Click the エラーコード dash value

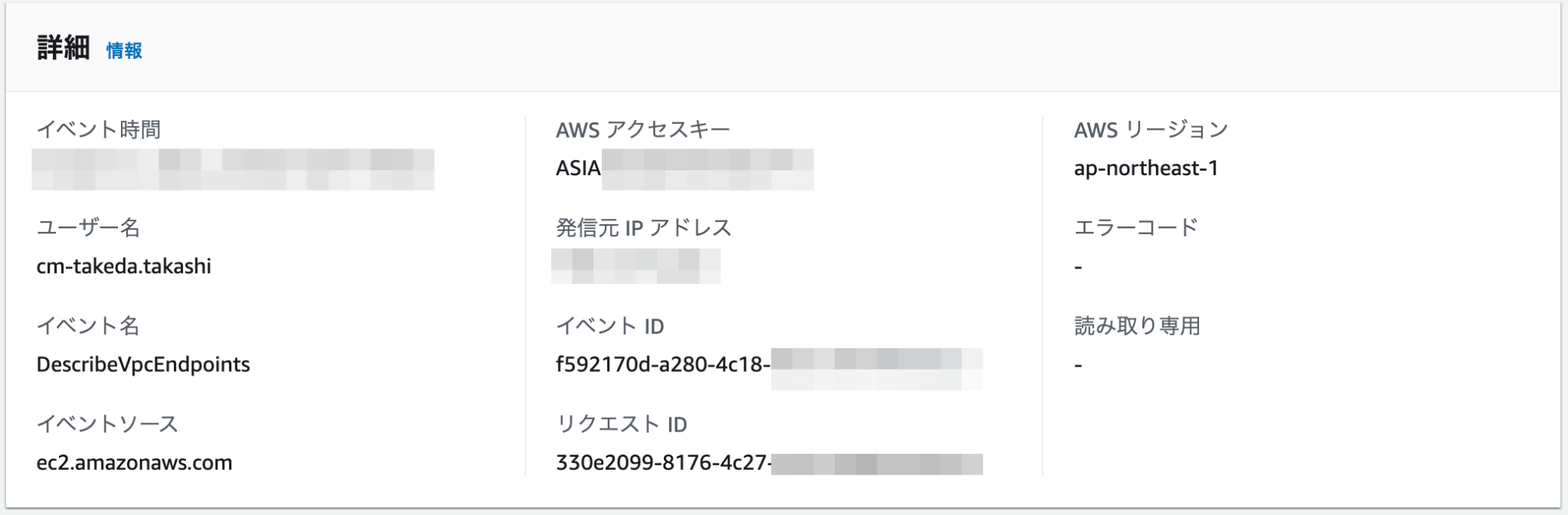point(1079,266)
